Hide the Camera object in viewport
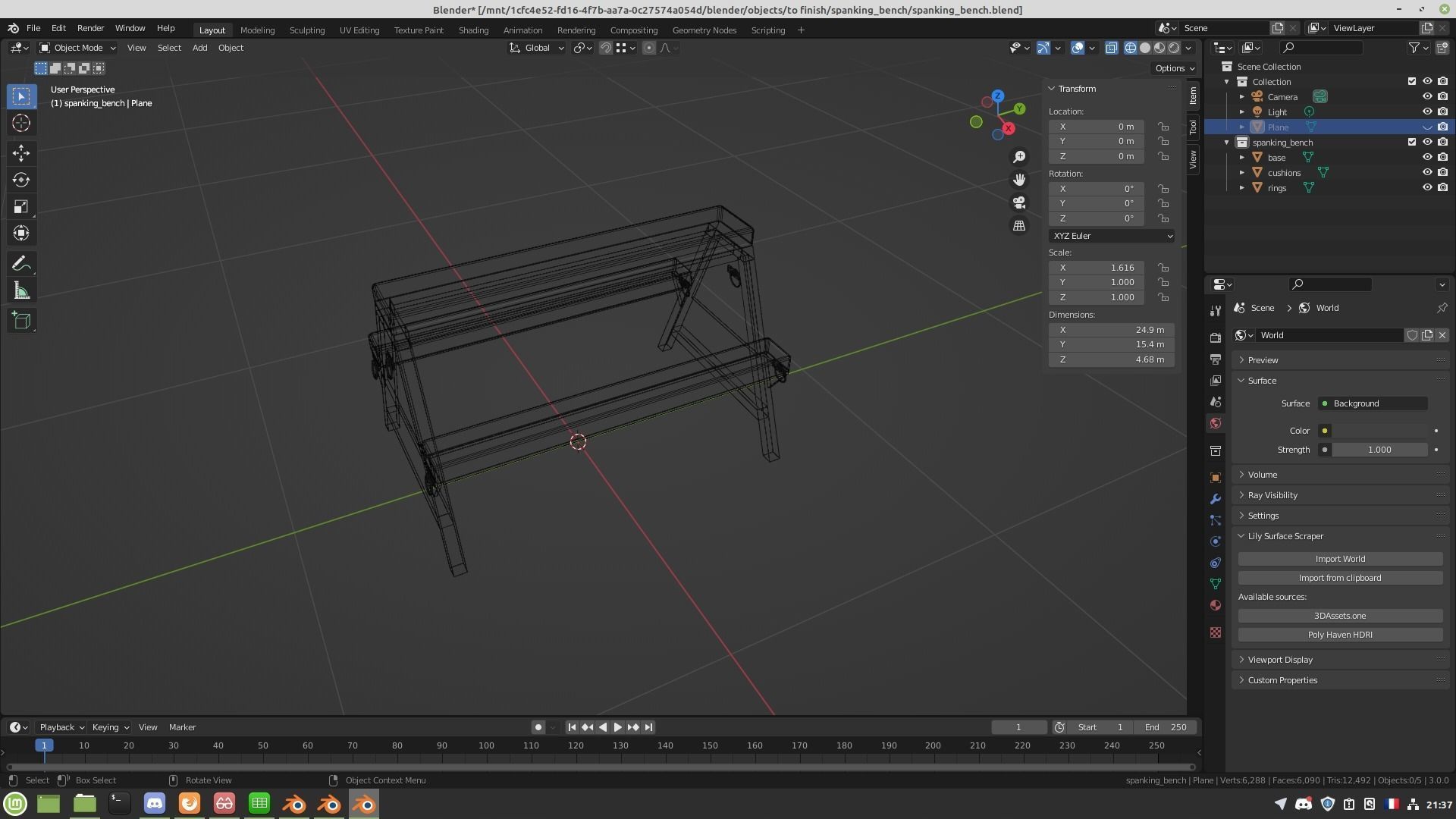 tap(1426, 97)
